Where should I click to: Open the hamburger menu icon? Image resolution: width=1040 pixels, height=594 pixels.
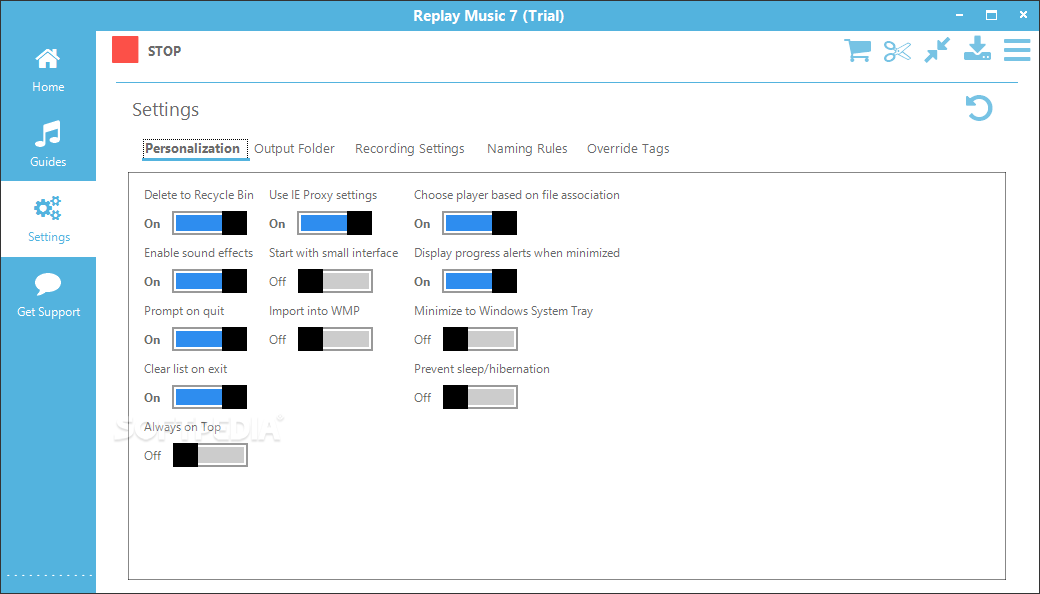[1017, 50]
